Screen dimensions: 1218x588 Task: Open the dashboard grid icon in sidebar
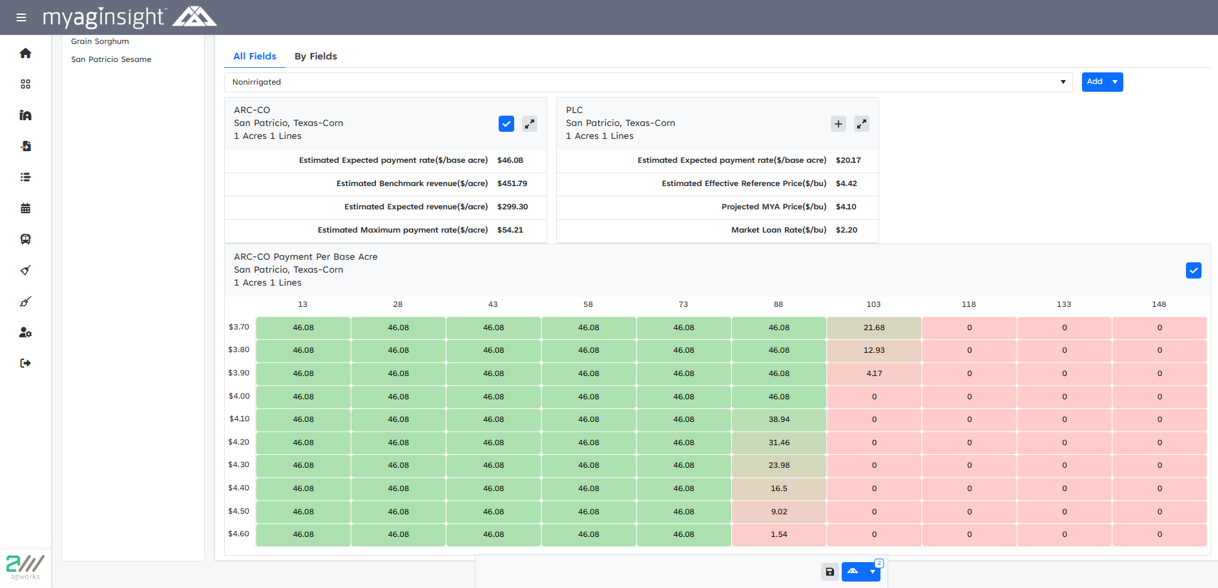(x=25, y=84)
